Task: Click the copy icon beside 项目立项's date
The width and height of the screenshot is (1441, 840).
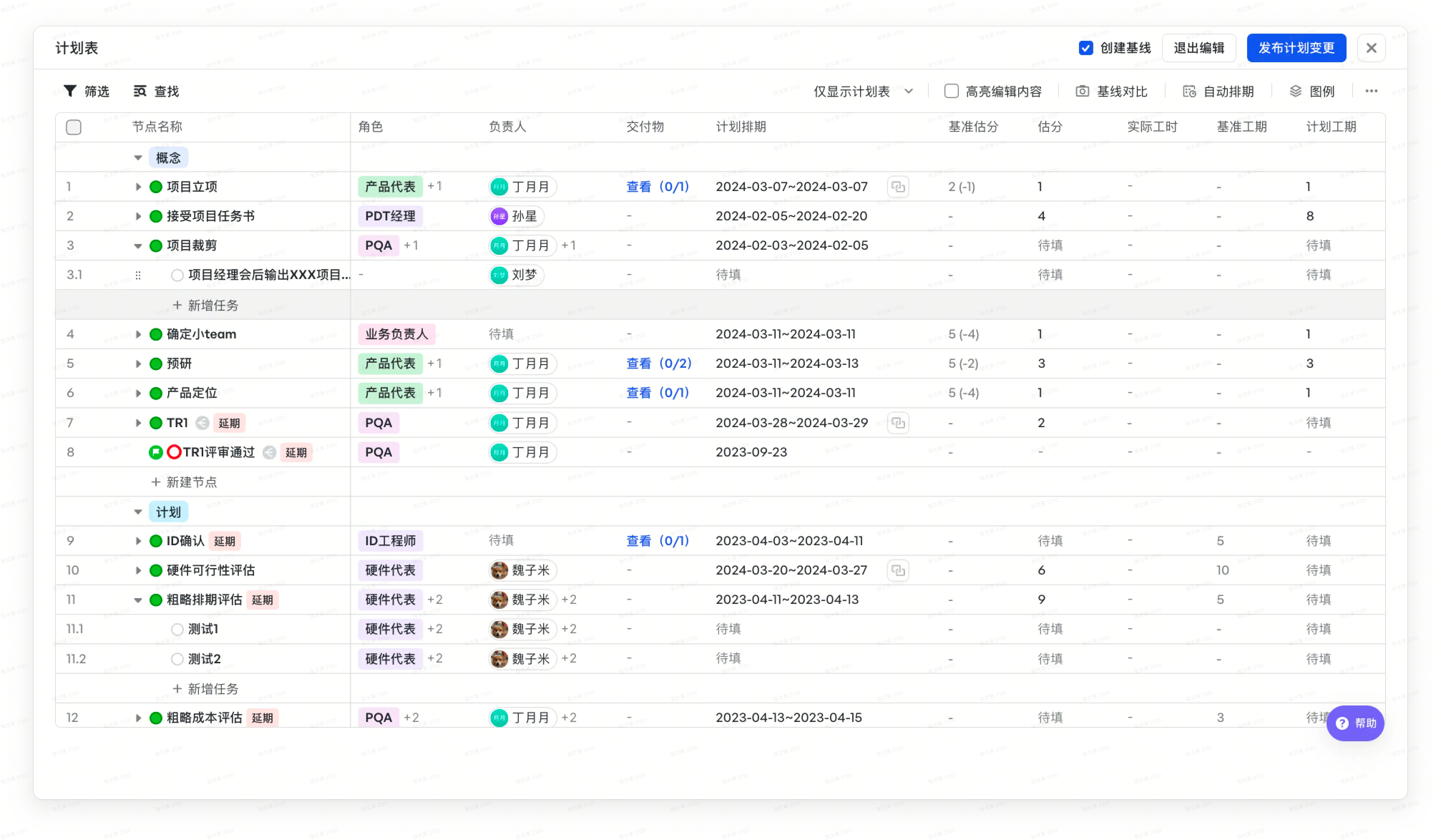Action: (898, 186)
